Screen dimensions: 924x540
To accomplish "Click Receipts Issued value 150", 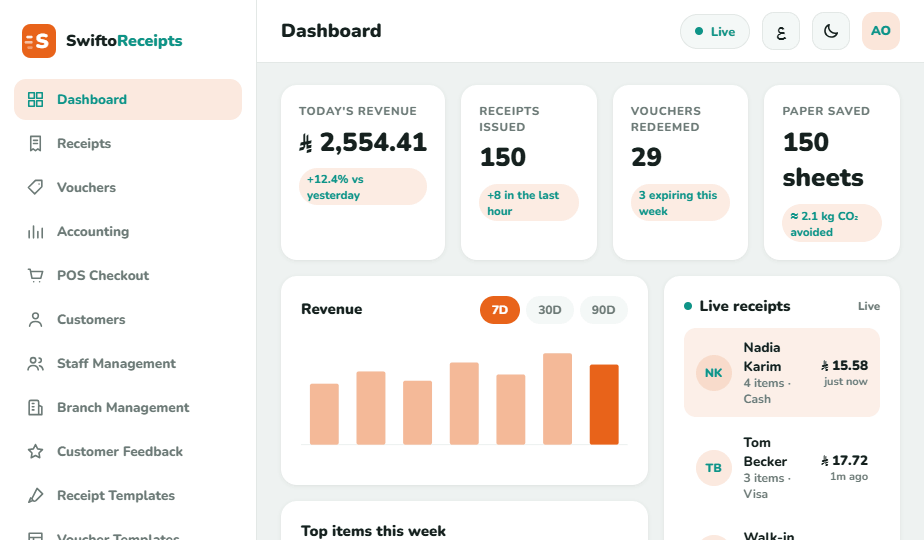I will point(503,157).
